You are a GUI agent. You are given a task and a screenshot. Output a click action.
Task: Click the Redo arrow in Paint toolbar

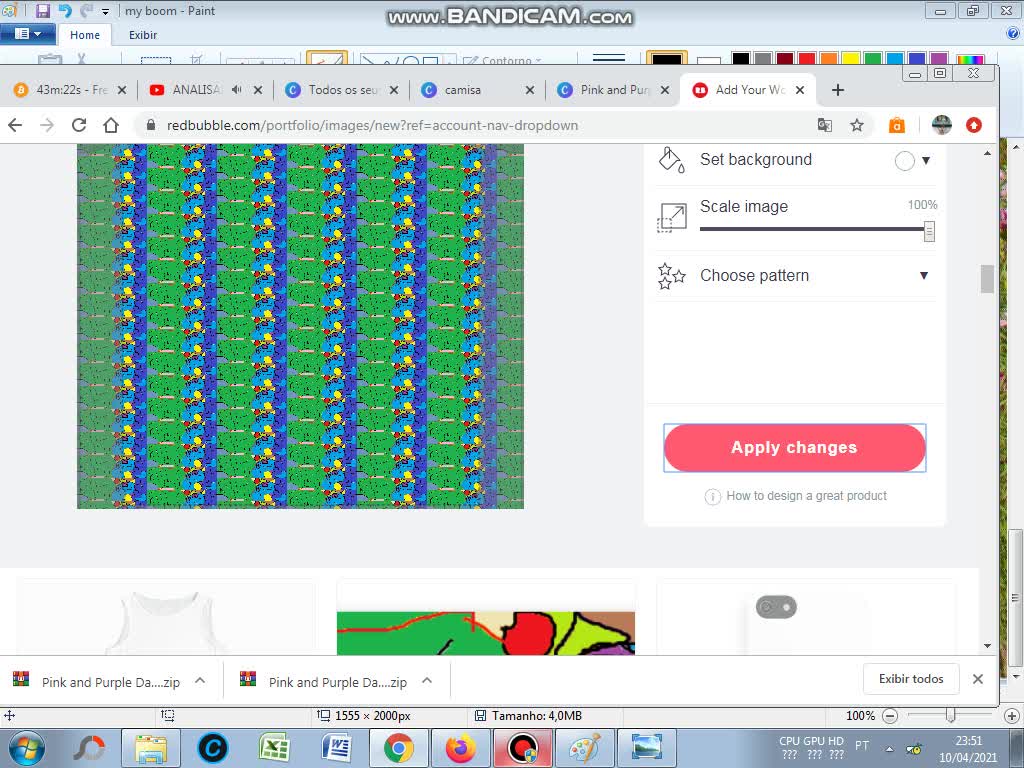click(86, 10)
